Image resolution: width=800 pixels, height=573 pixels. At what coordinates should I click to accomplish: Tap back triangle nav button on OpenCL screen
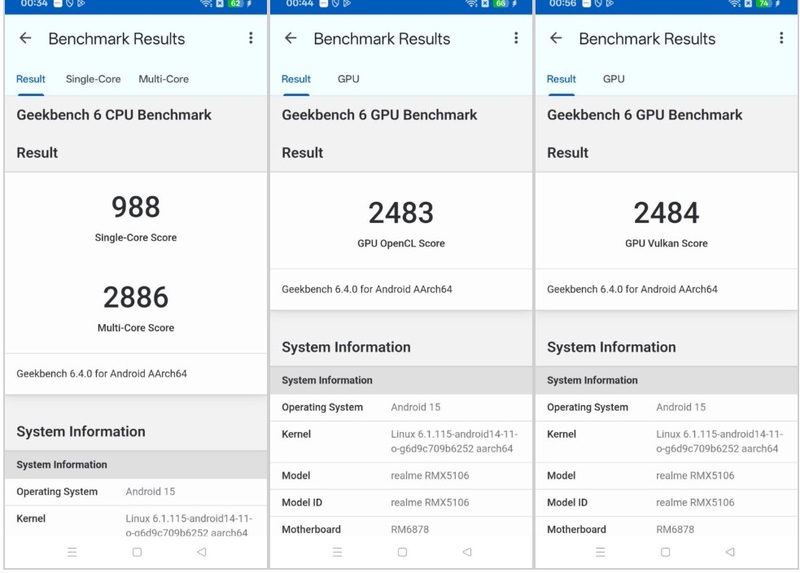click(467, 552)
